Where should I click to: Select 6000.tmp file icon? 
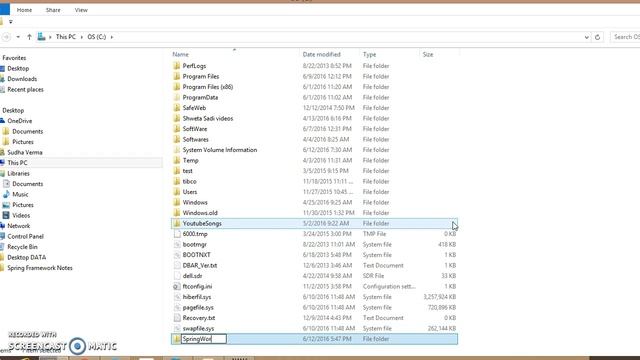pos(177,234)
